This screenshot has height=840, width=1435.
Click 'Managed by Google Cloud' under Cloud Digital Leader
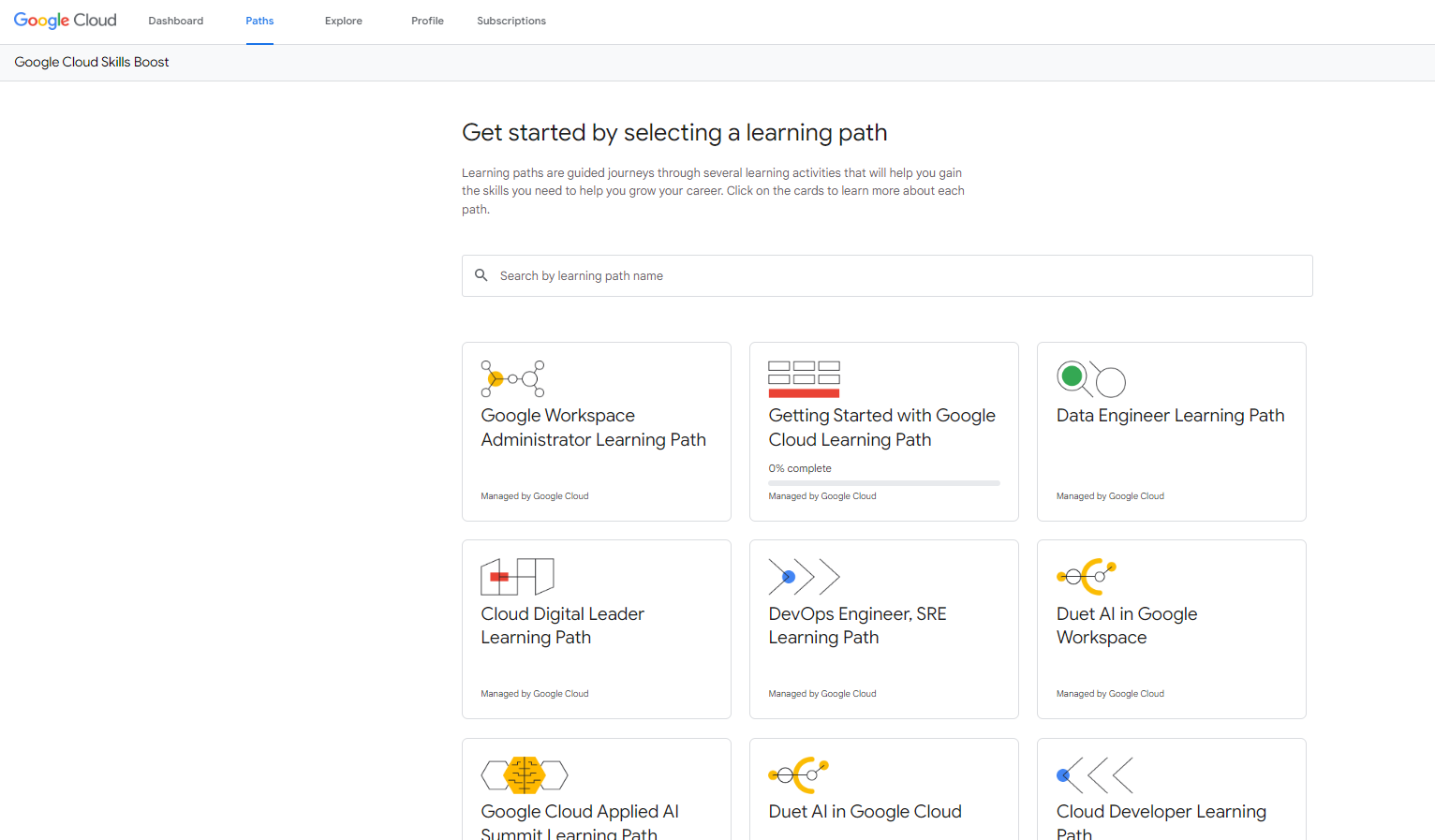535,694
